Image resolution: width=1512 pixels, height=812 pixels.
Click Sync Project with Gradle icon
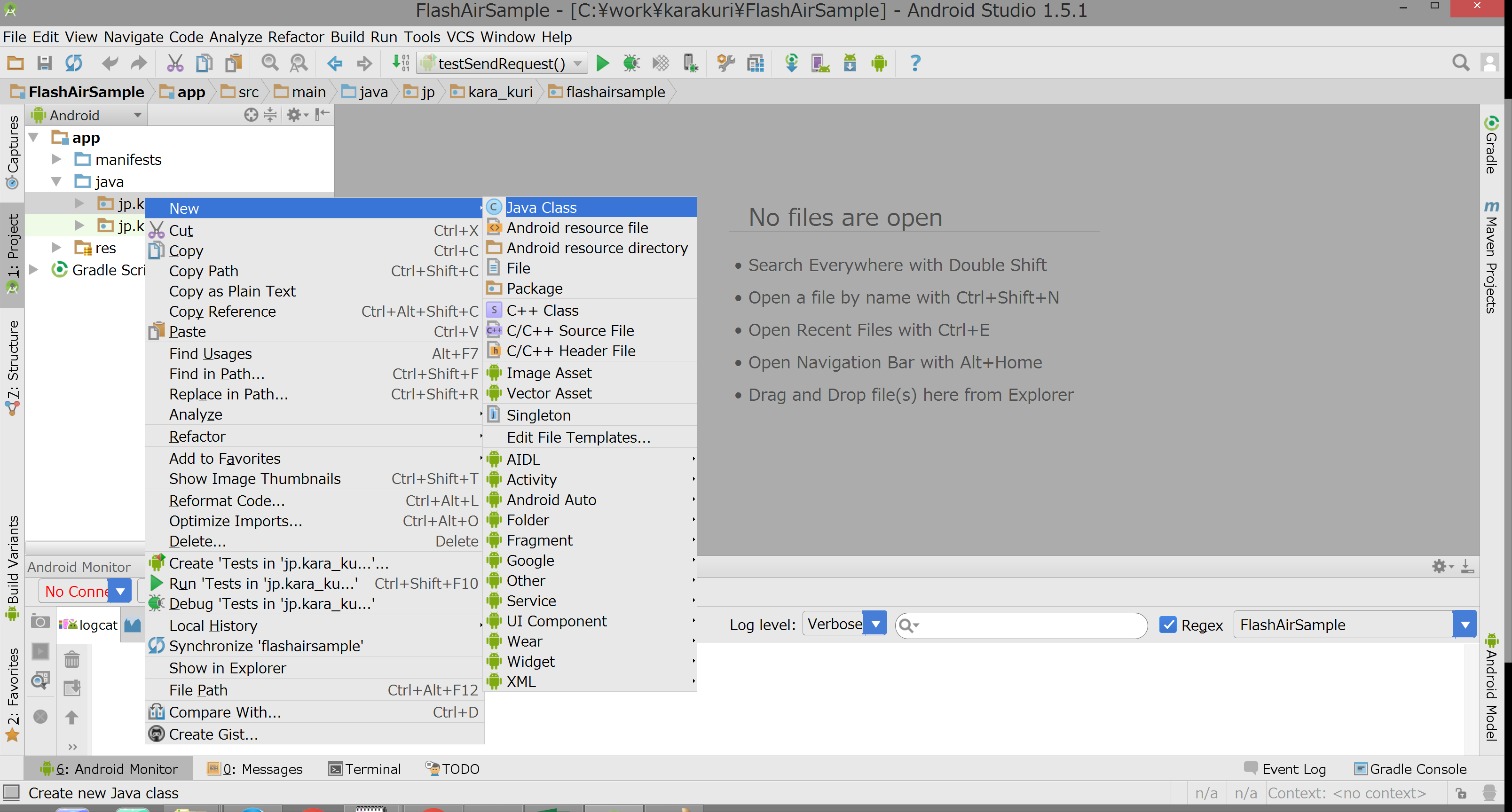(x=792, y=63)
